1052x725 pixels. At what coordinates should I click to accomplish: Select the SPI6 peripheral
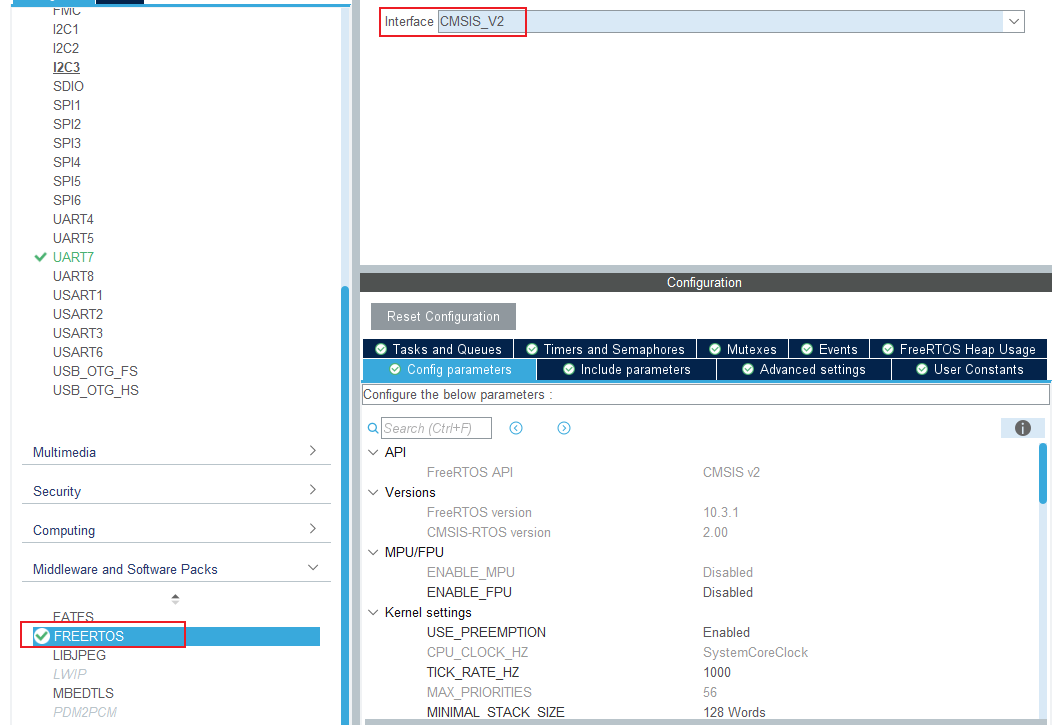tap(67, 200)
